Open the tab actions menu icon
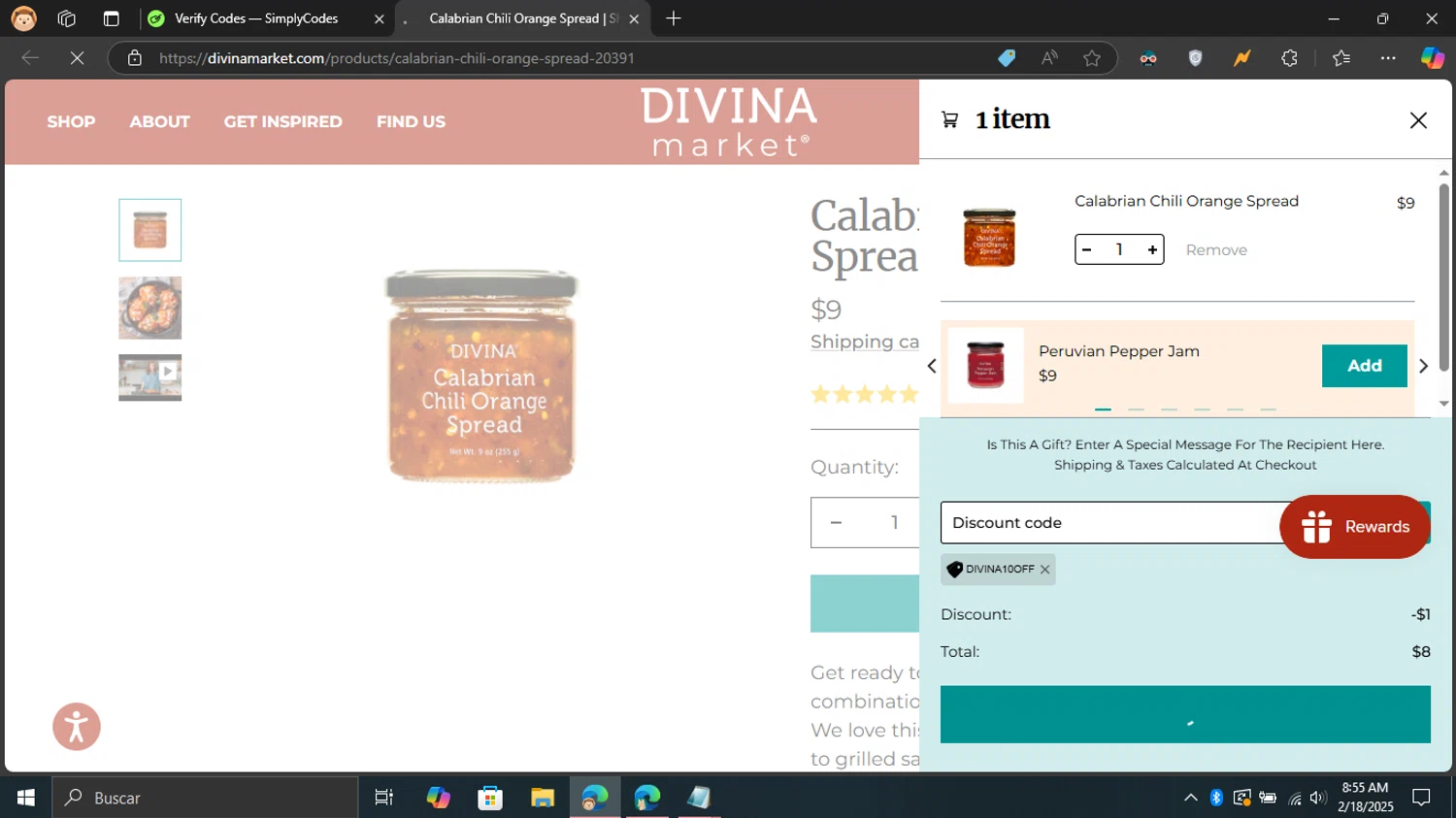 click(x=111, y=18)
